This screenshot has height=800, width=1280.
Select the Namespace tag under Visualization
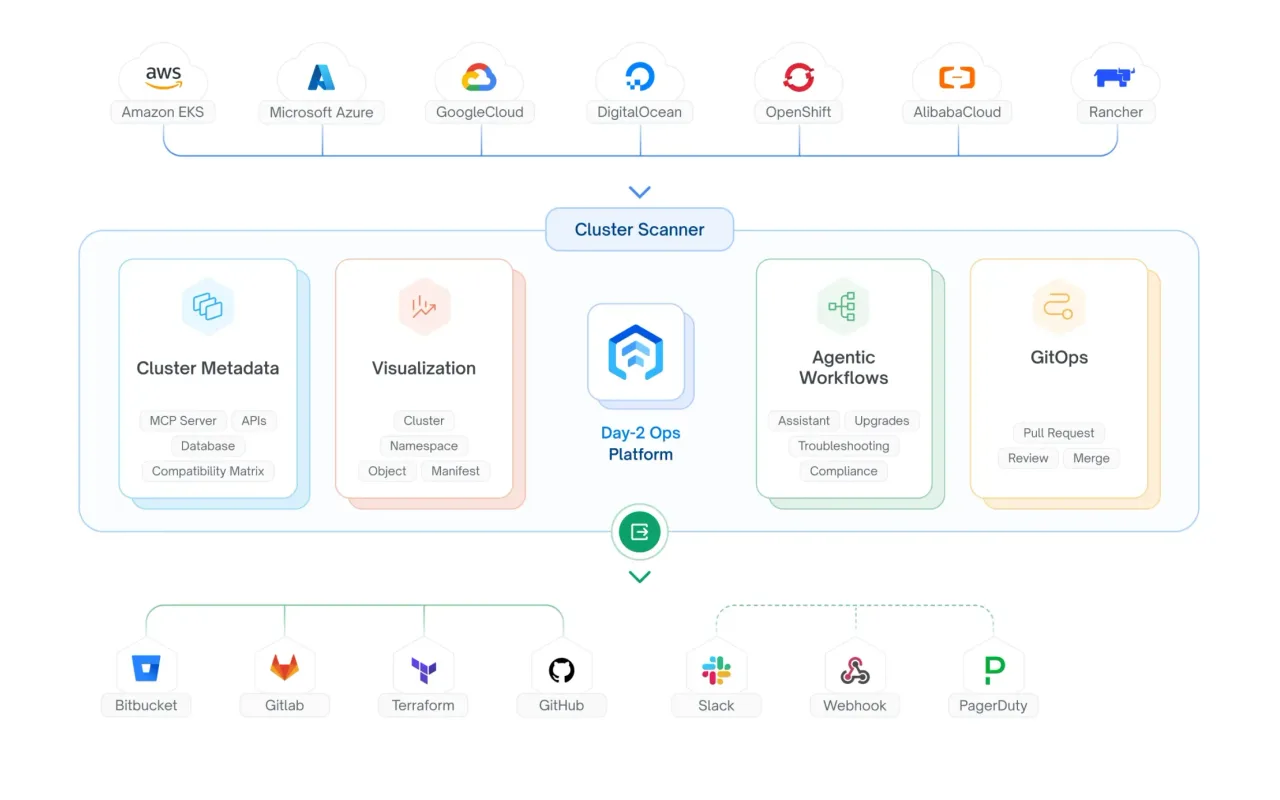(x=424, y=446)
